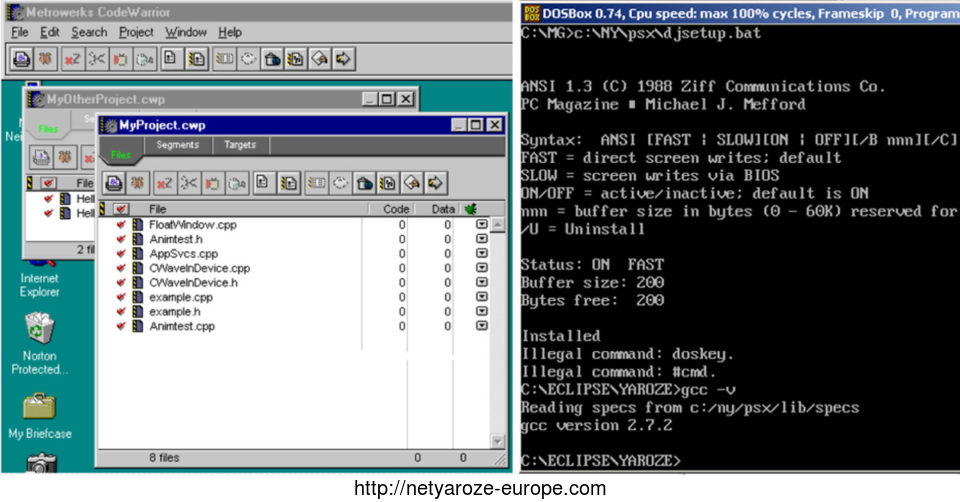The width and height of the screenshot is (960, 502).
Task: Click the yellow arrow icon in main CodeWarrior toolbar
Action: coord(343,59)
